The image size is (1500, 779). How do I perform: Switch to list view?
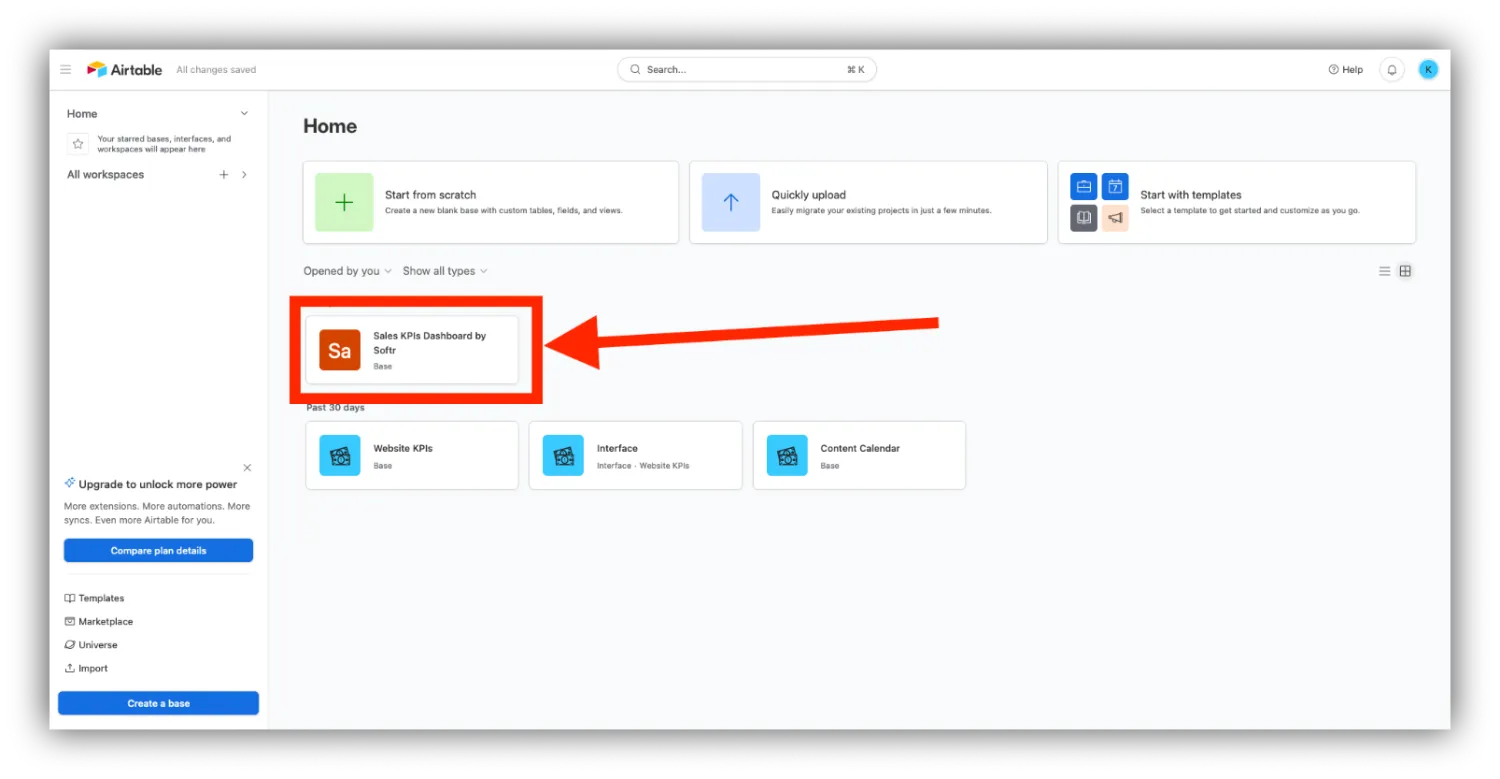1385,271
